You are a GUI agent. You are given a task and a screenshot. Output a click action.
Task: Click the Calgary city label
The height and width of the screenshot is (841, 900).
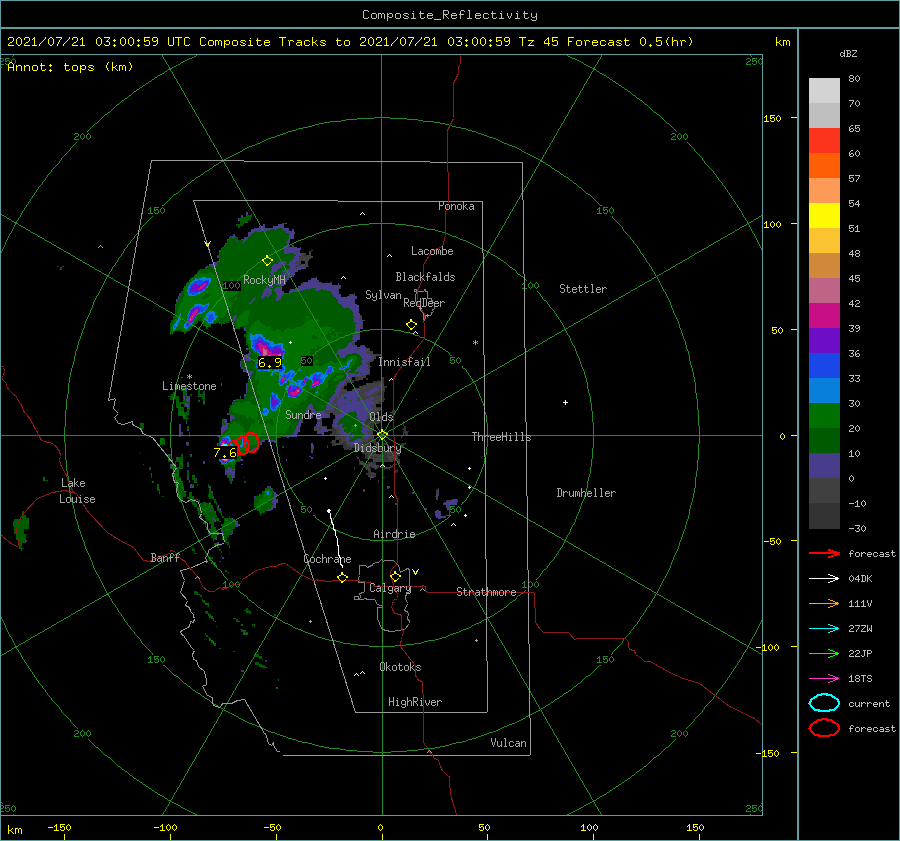[390, 588]
